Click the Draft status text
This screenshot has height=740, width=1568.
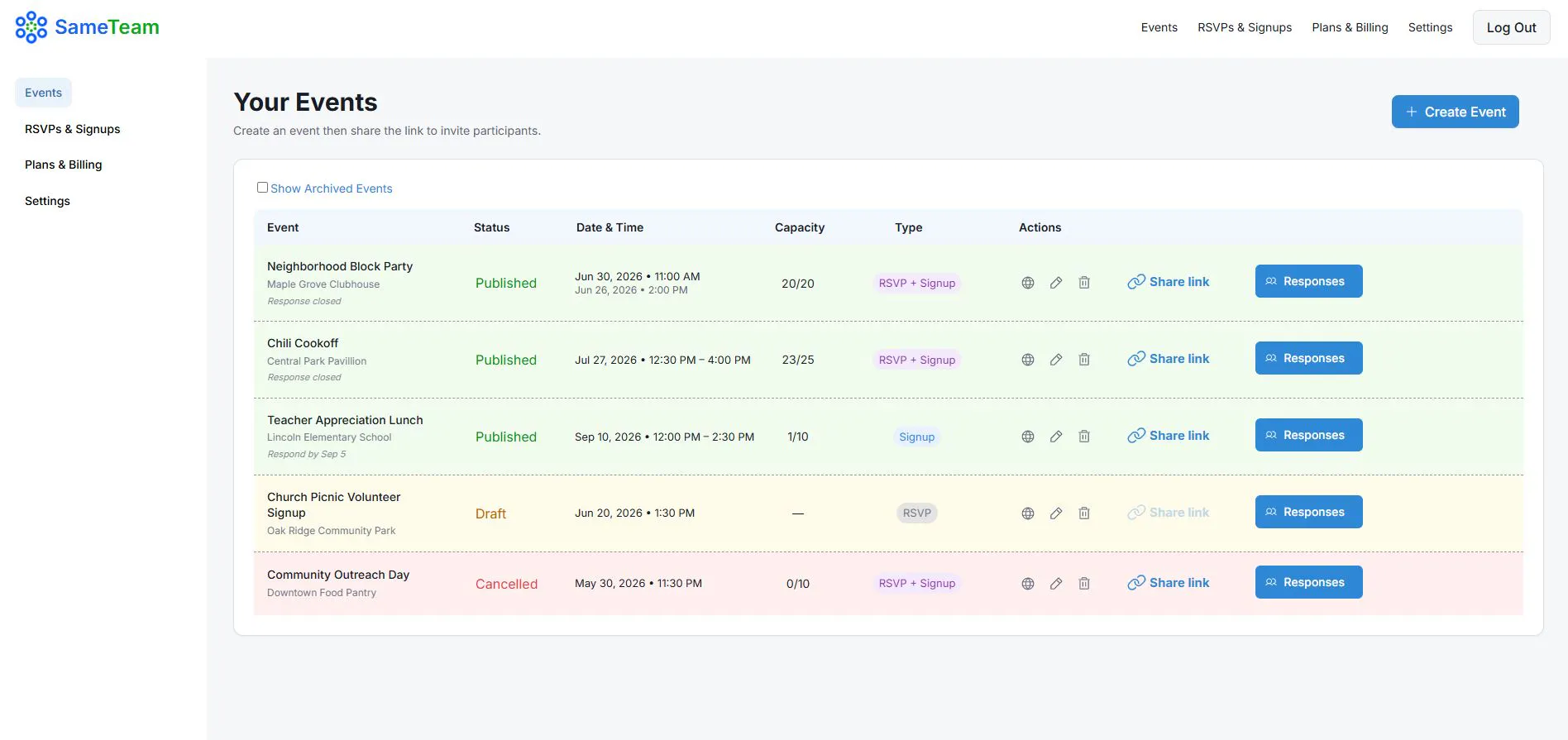490,513
